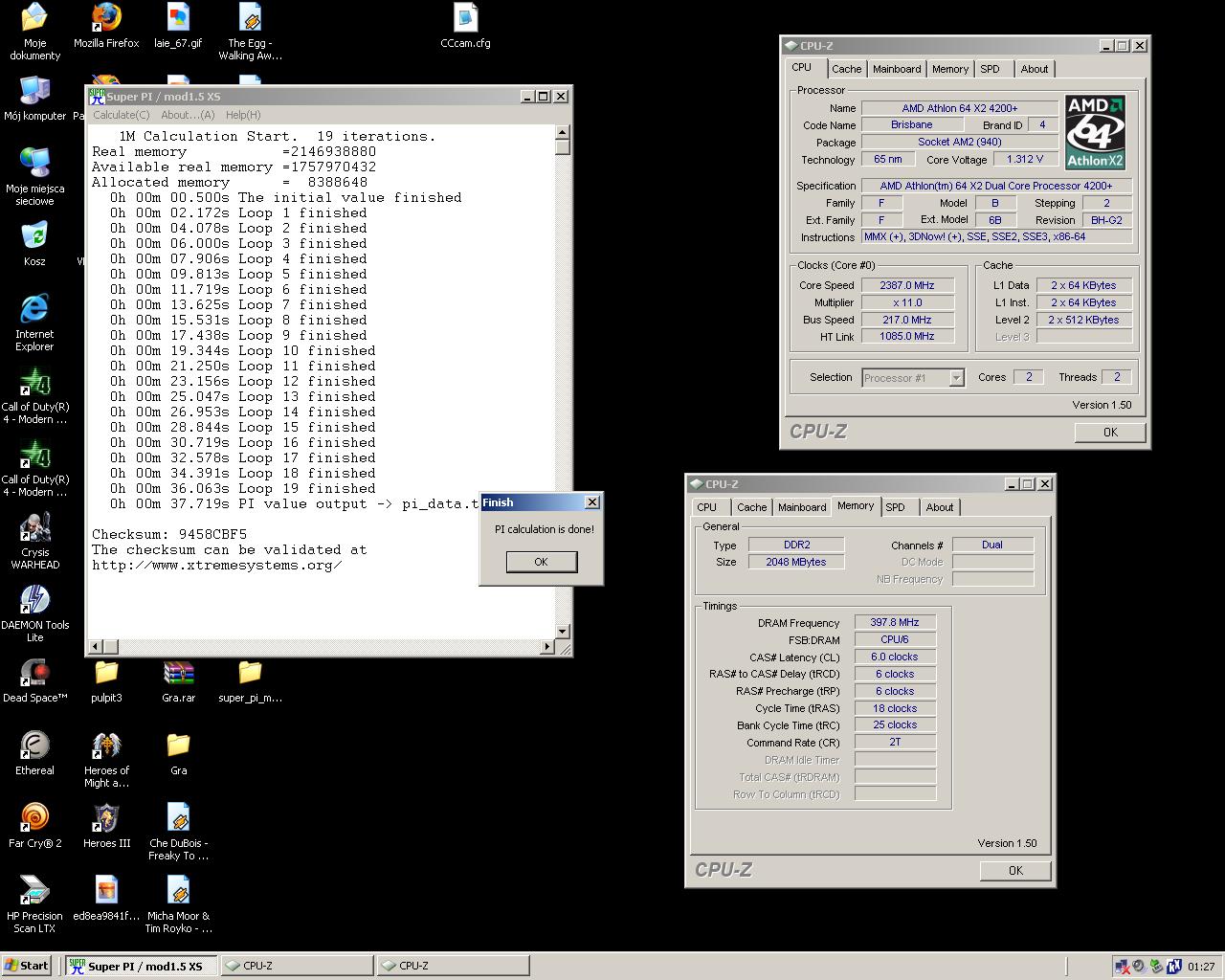Open the CCcam.cfg file icon
This screenshot has width=1225, height=980.
[465, 19]
